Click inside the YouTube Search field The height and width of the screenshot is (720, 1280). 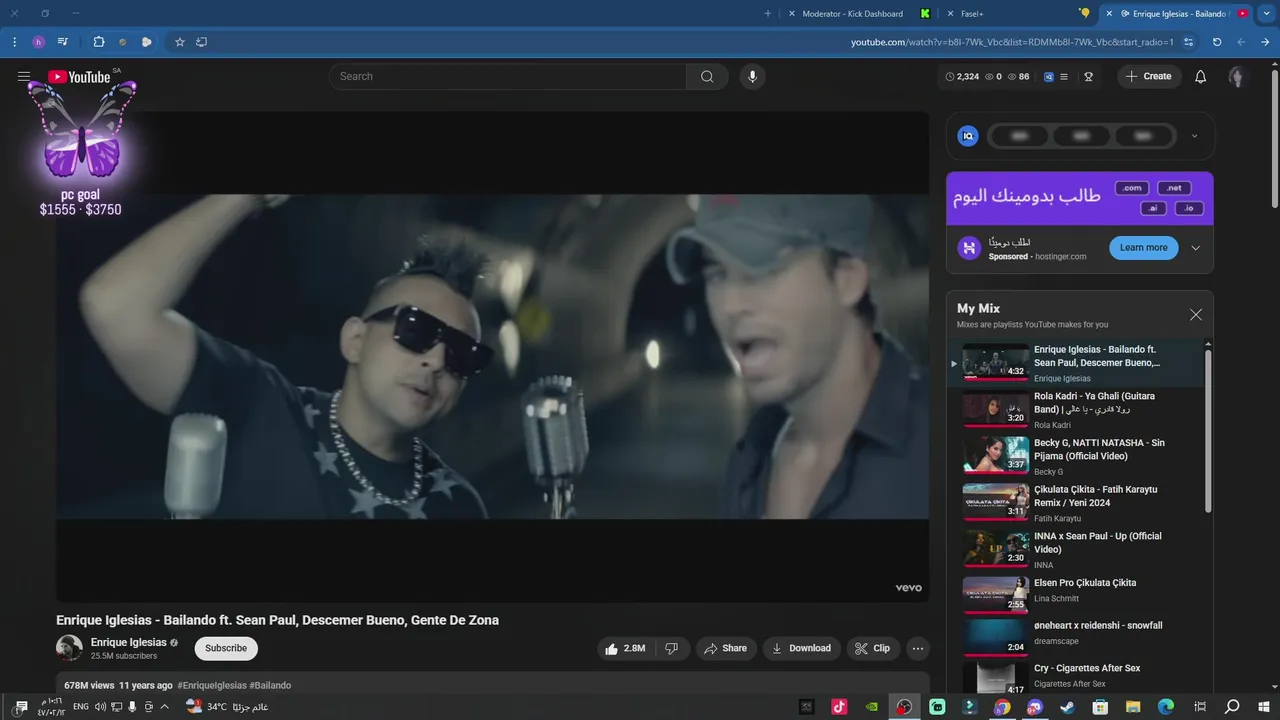508,77
